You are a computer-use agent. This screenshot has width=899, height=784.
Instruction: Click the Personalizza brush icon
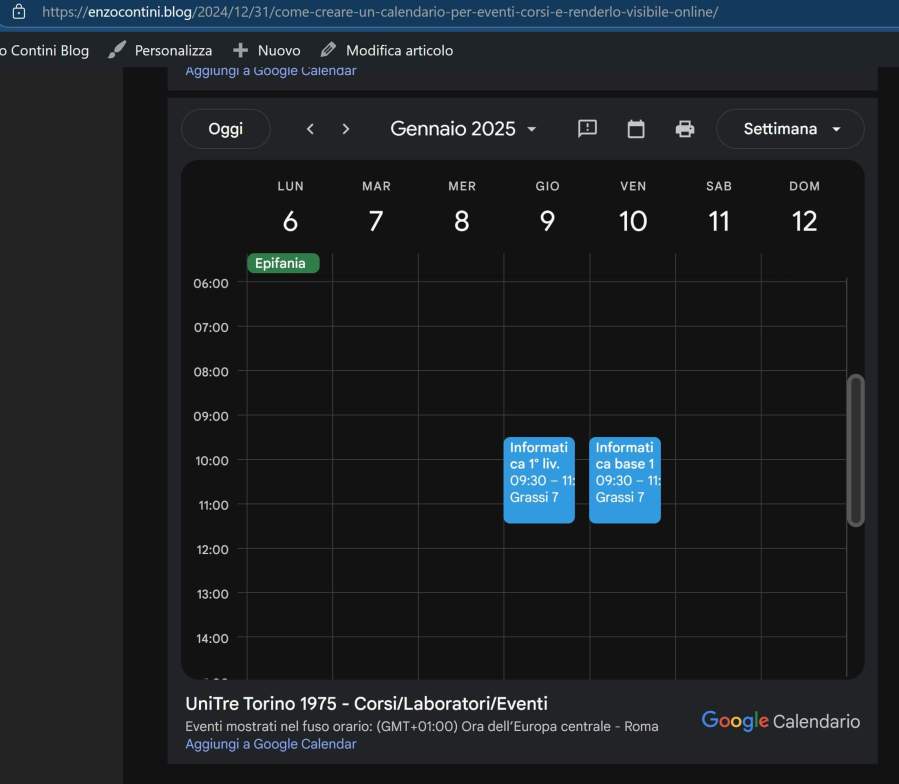click(x=117, y=50)
